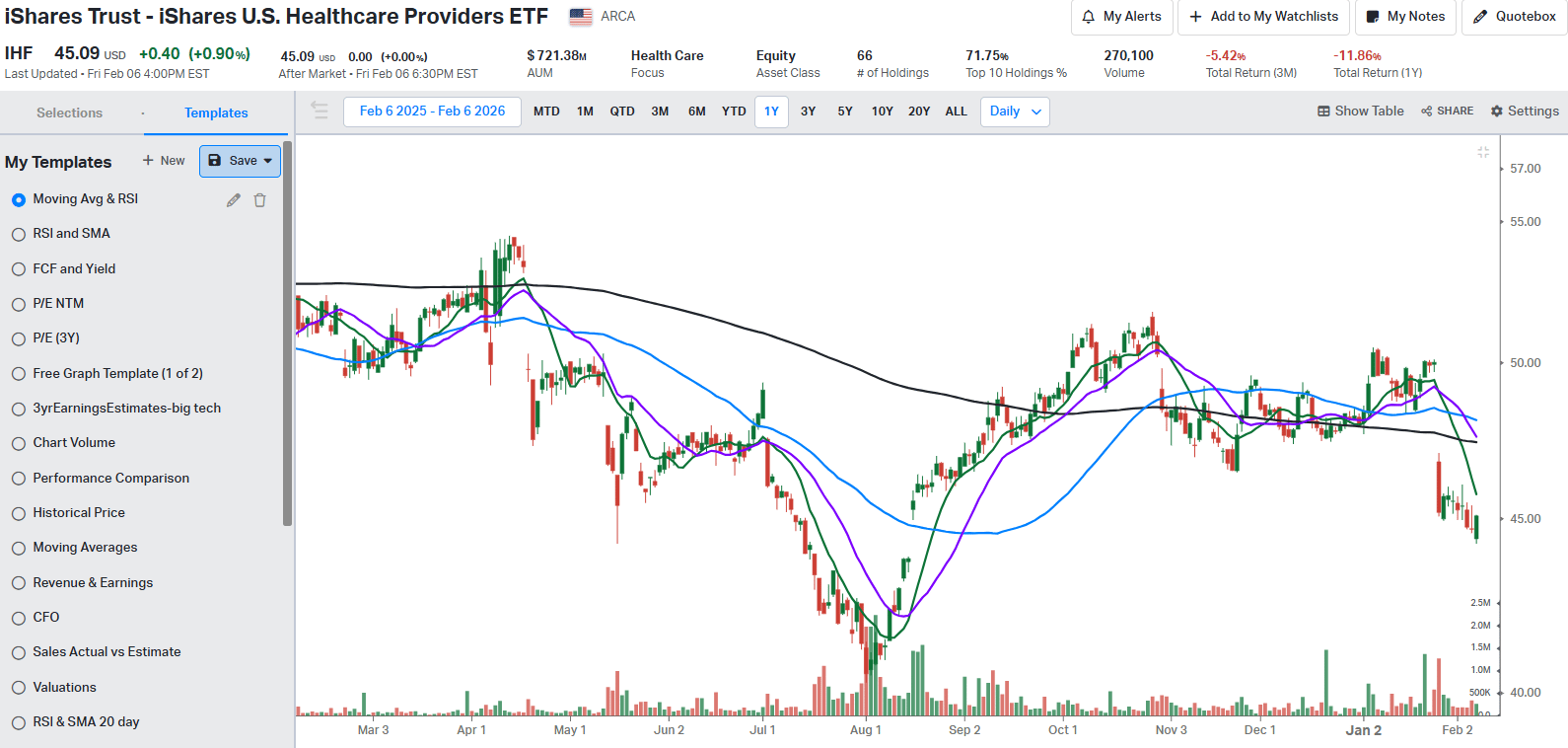The image size is (1568, 748).
Task: Click the IHF ticker symbol
Action: [x=19, y=53]
